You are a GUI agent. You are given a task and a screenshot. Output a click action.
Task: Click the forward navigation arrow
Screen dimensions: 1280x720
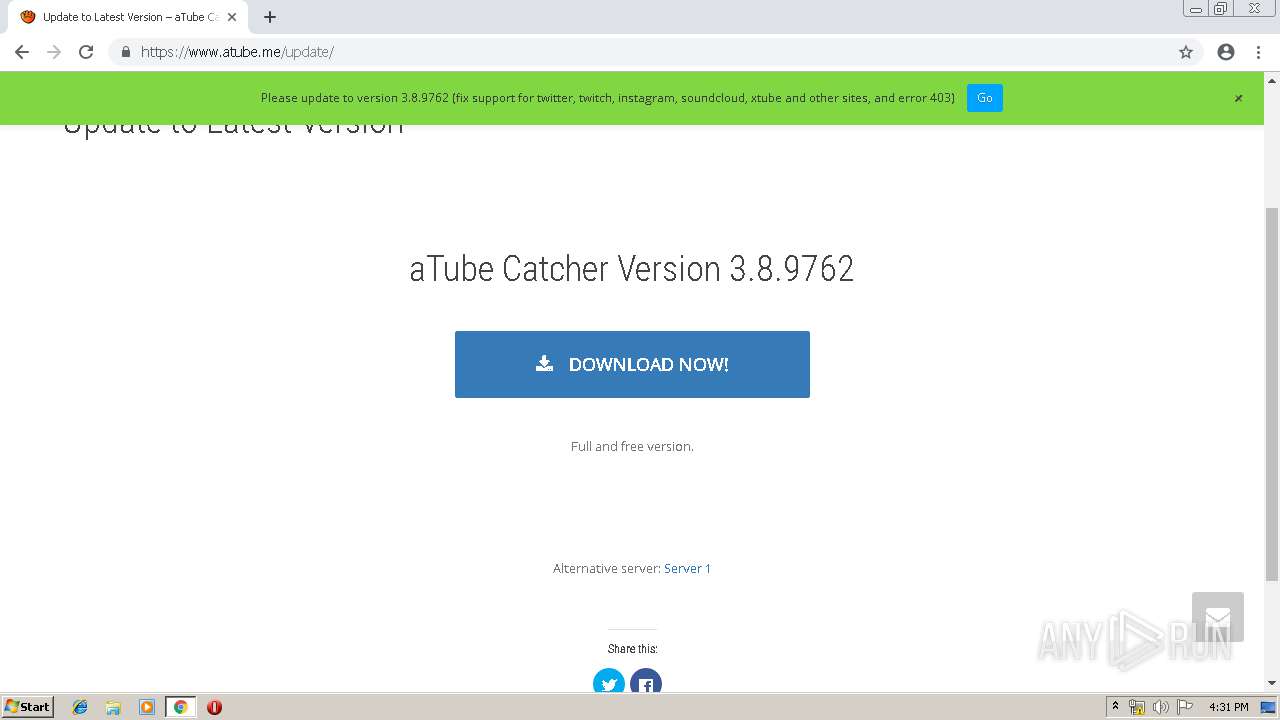[x=54, y=52]
